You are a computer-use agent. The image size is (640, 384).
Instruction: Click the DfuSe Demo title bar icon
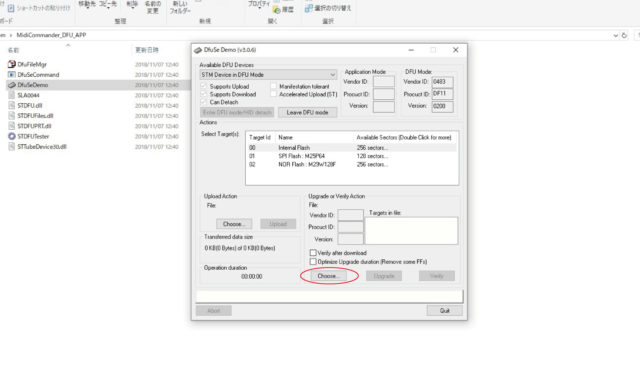[198, 50]
